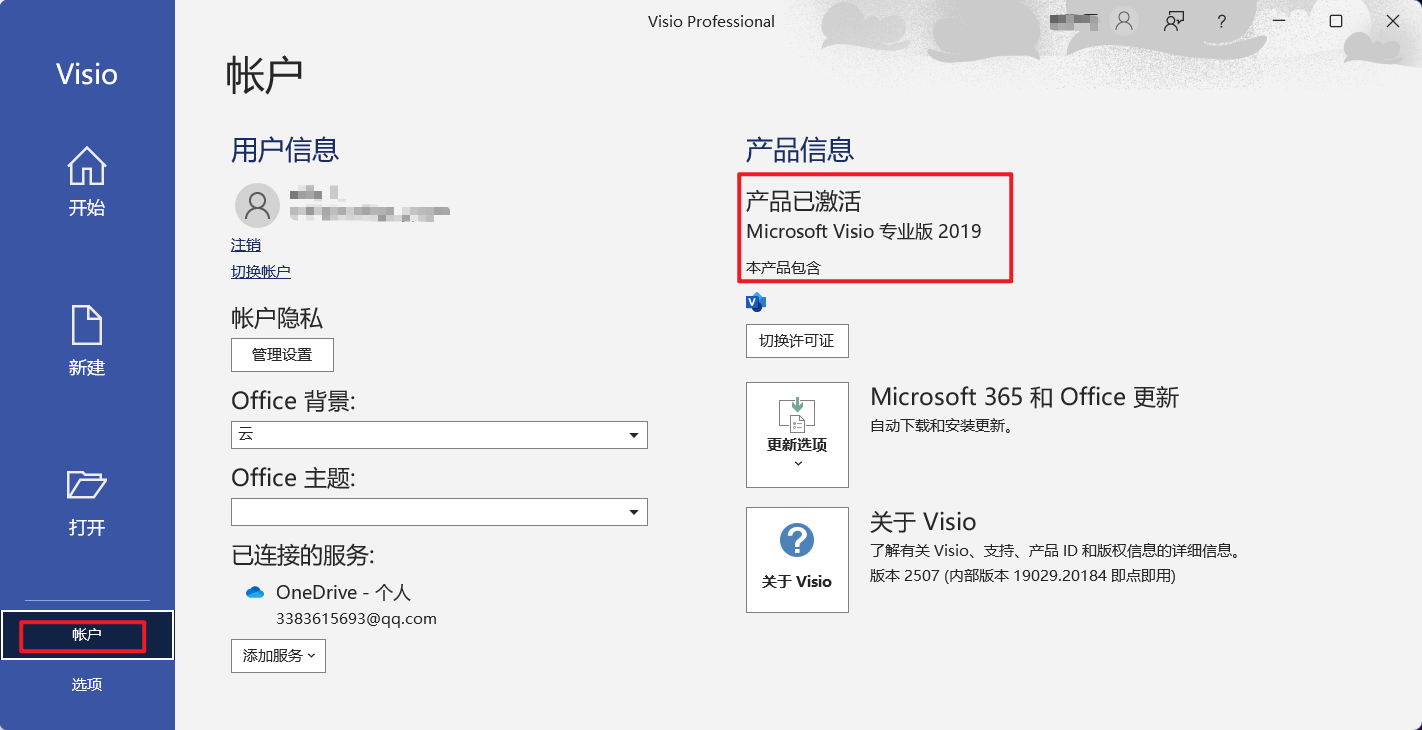Image resolution: width=1422 pixels, height=730 pixels.
Task: Click the OneDrive cloud icon
Action: pyautogui.click(x=255, y=593)
